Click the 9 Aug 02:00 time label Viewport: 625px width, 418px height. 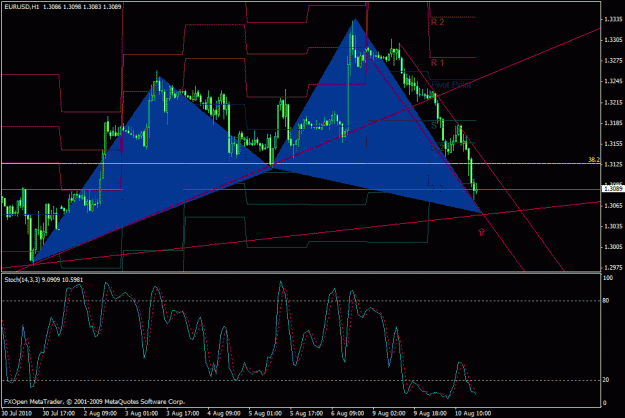pyautogui.click(x=389, y=413)
